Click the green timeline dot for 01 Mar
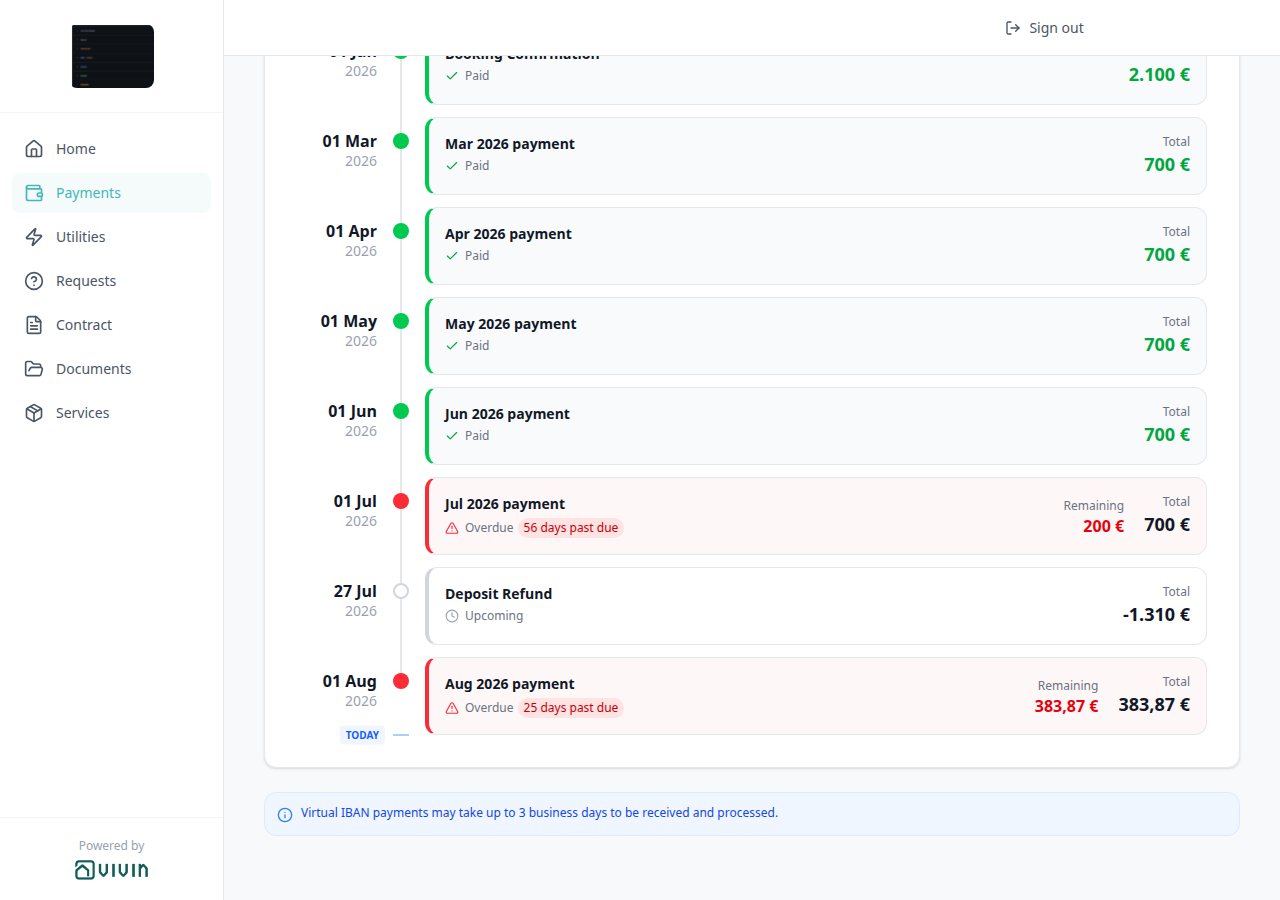The height and width of the screenshot is (900, 1280). 401,141
